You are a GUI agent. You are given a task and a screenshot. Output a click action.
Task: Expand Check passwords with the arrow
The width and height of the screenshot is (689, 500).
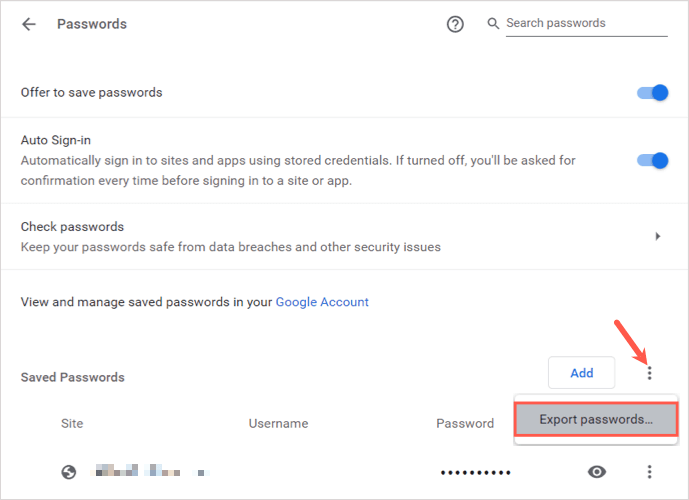click(657, 236)
